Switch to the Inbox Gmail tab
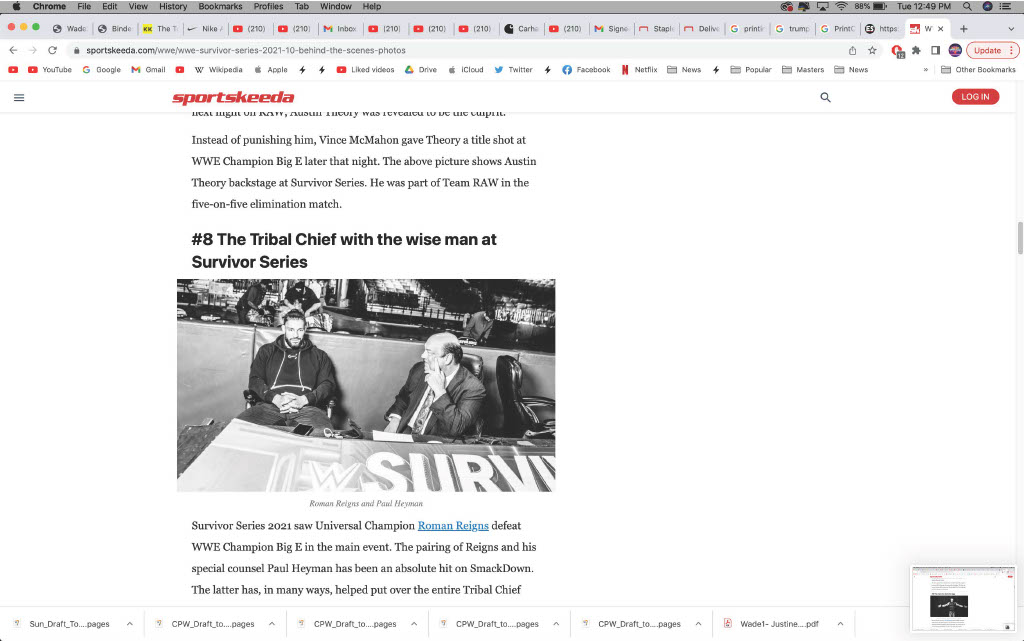 (341, 29)
